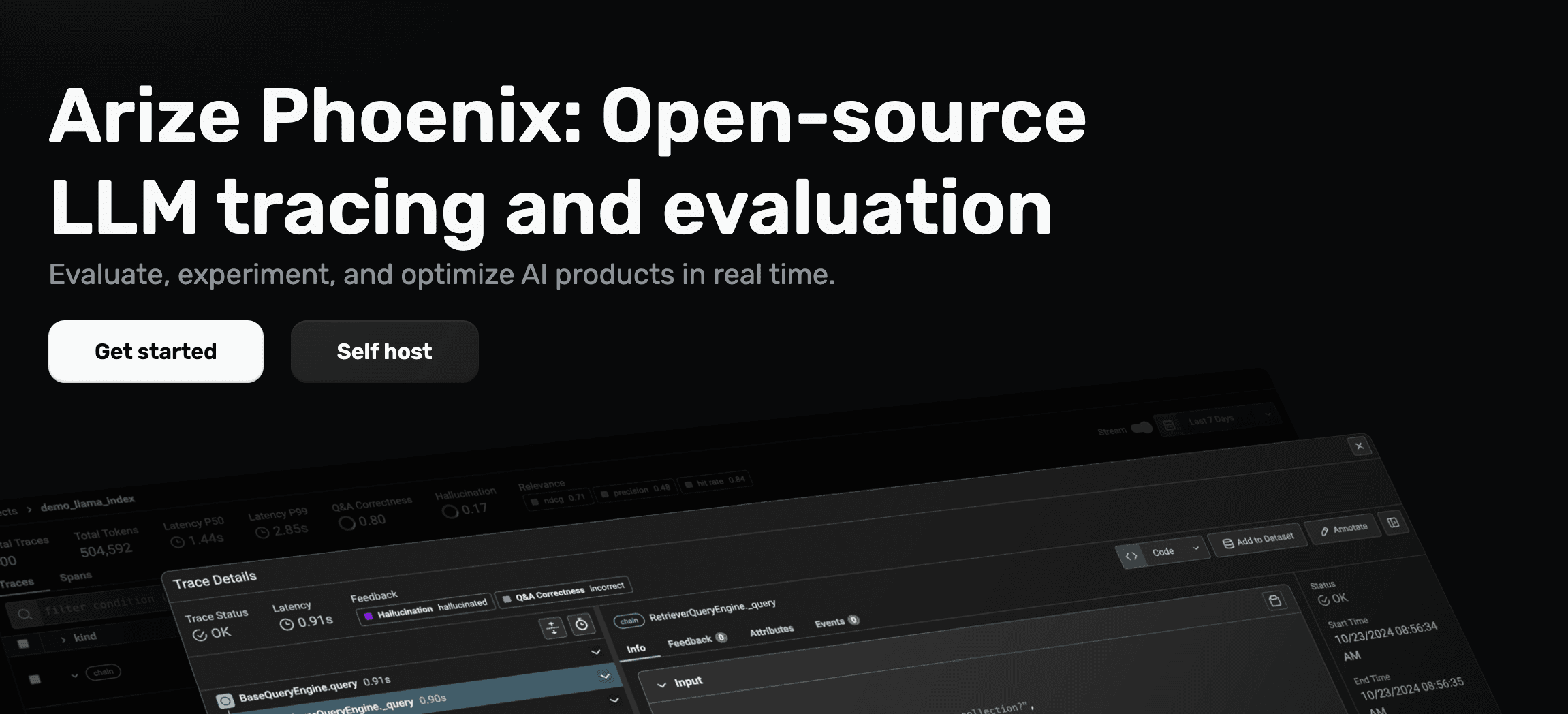Click the Add to Dataset button
The width and height of the screenshot is (1568, 714).
(x=1258, y=540)
